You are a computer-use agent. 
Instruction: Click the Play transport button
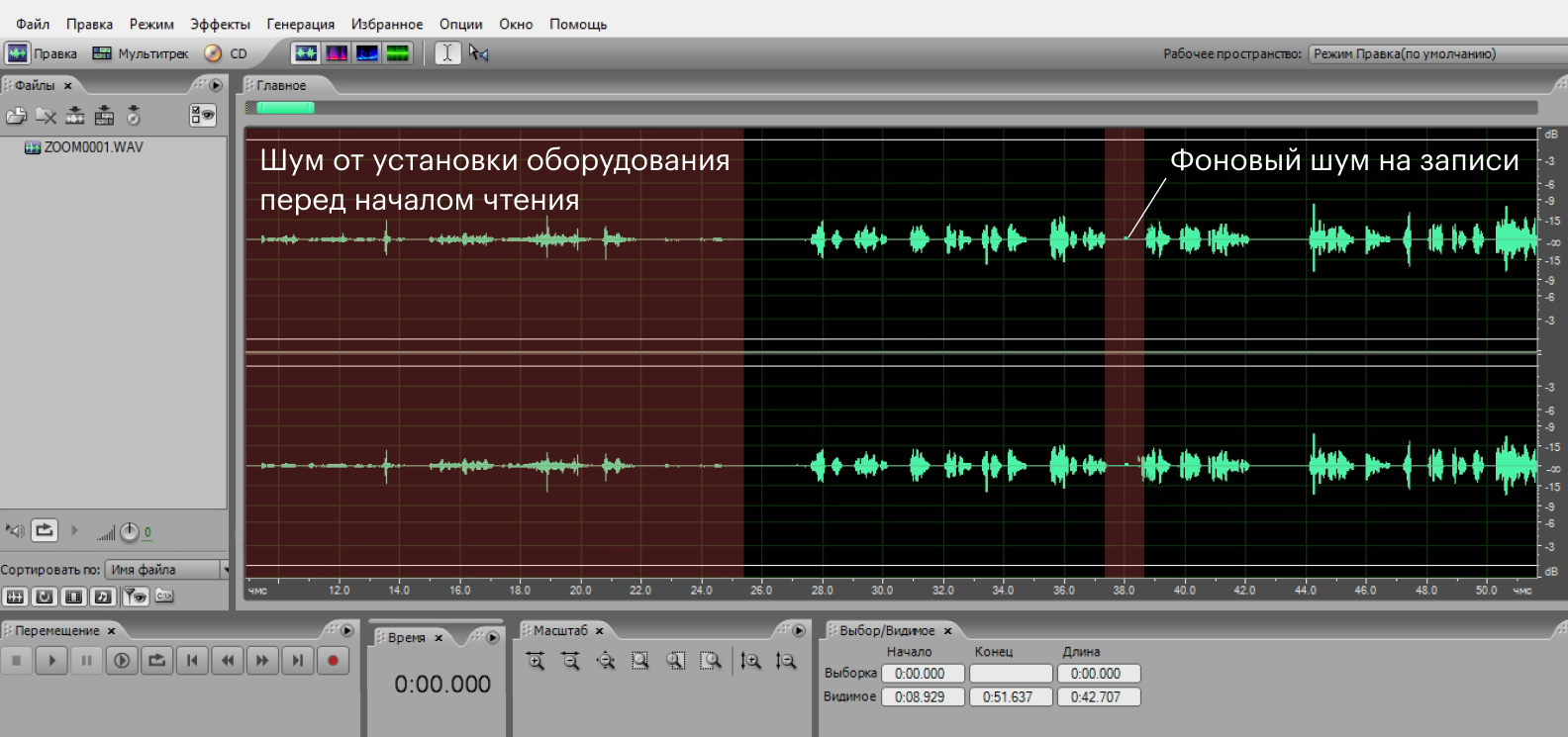(51, 661)
